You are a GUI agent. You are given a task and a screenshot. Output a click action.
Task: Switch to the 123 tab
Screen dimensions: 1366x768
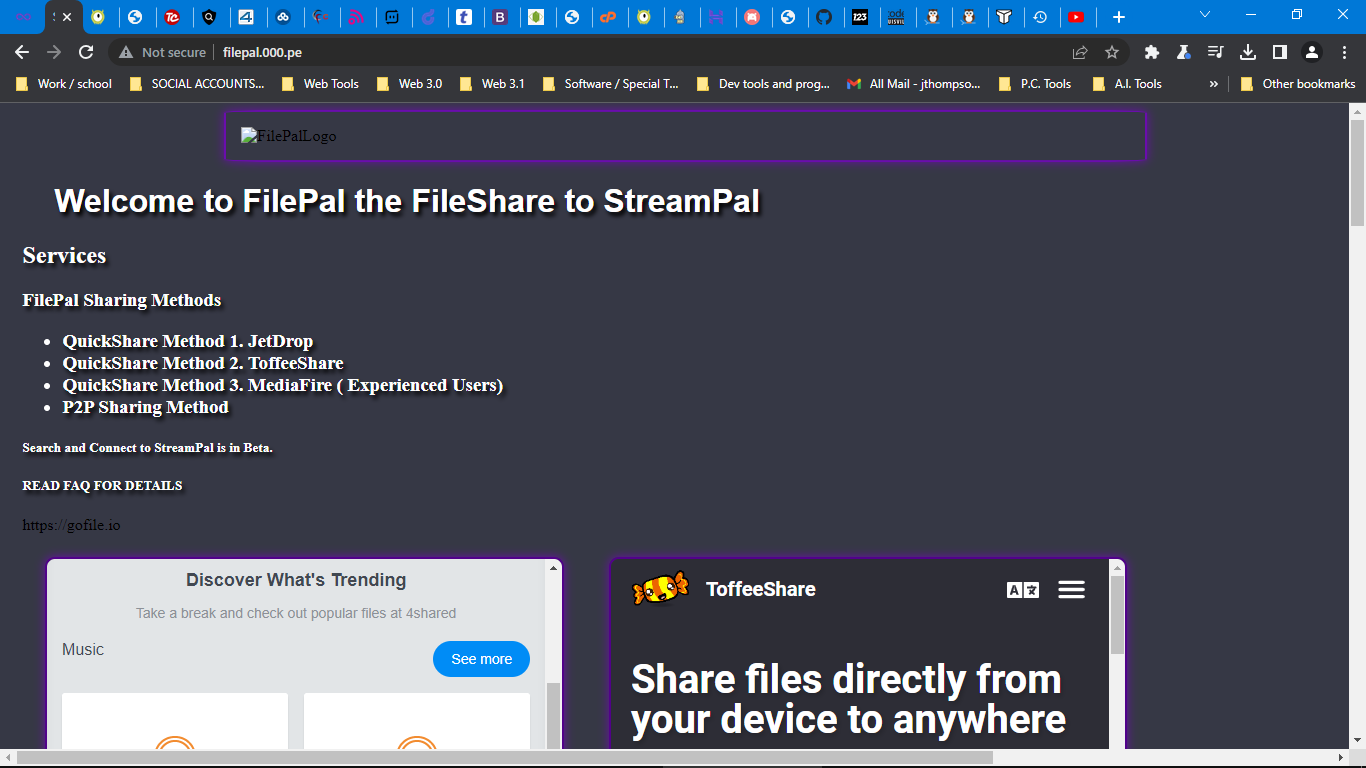(x=860, y=17)
